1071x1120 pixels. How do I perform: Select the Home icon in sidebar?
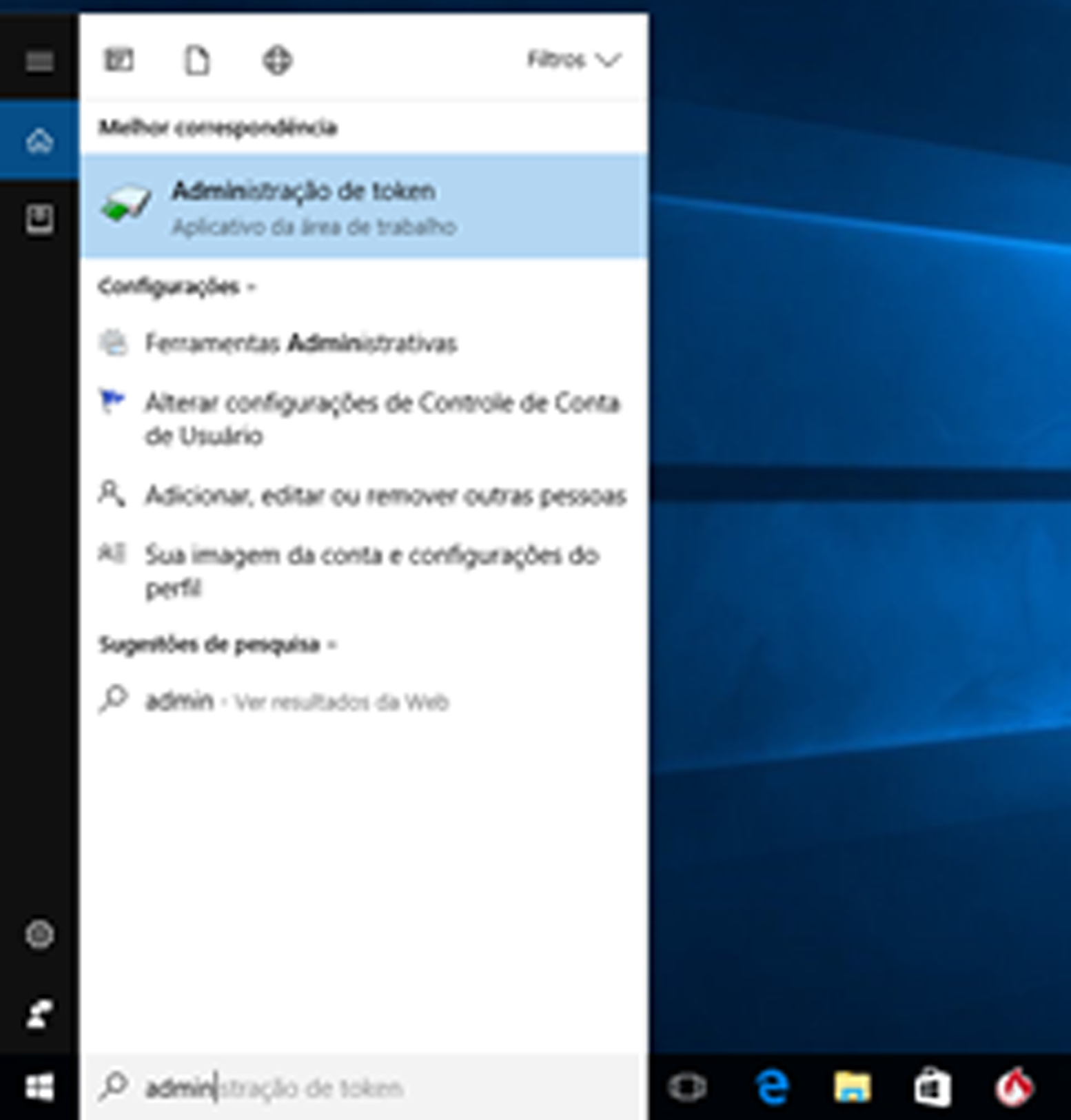pos(39,141)
